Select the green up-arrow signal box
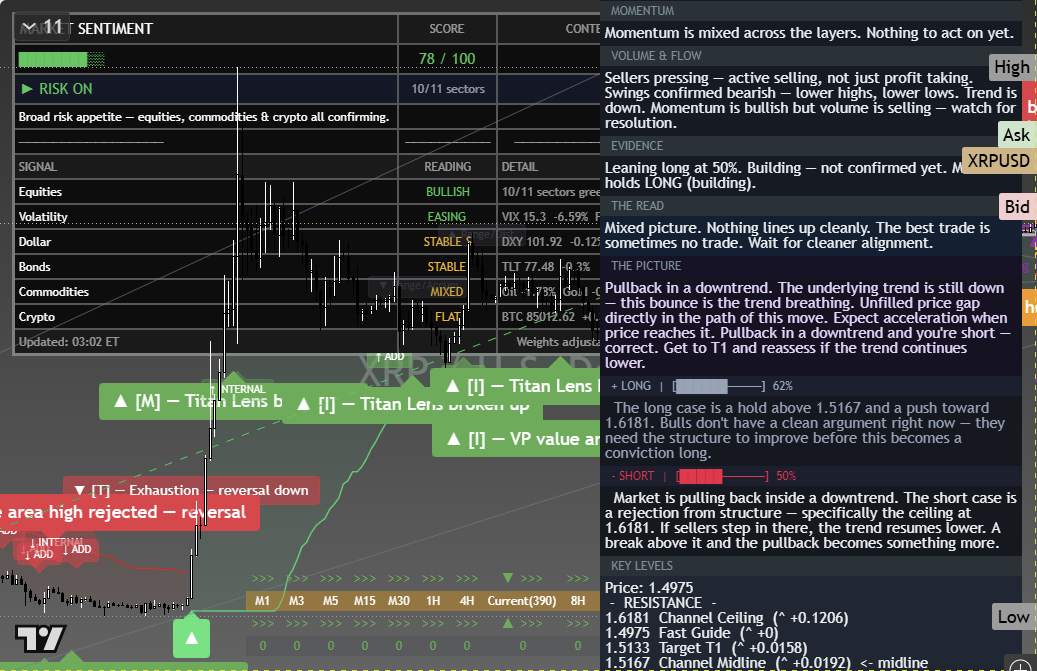The image size is (1037, 671). [191, 638]
